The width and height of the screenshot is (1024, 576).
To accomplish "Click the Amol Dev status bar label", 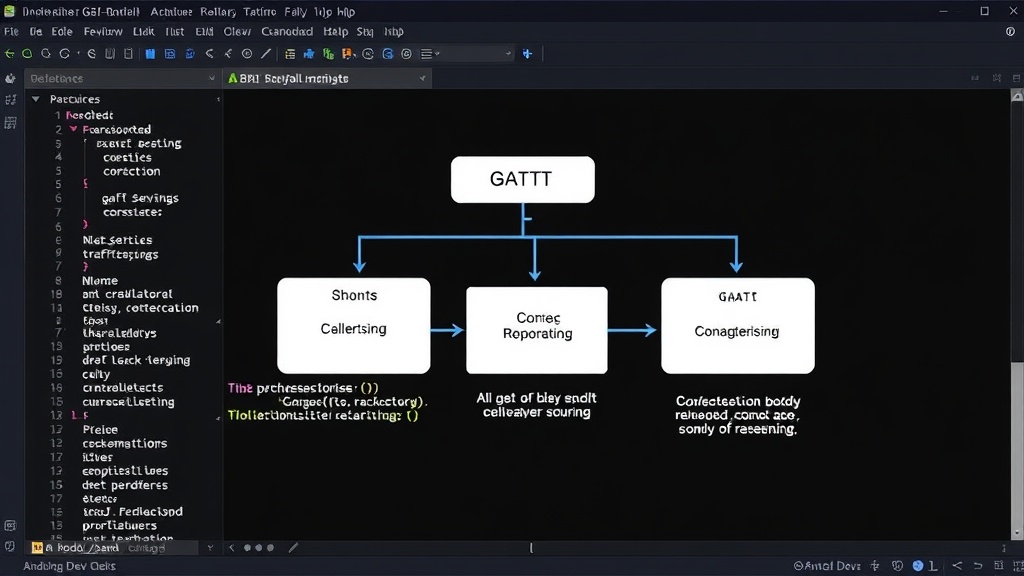I will [827, 566].
